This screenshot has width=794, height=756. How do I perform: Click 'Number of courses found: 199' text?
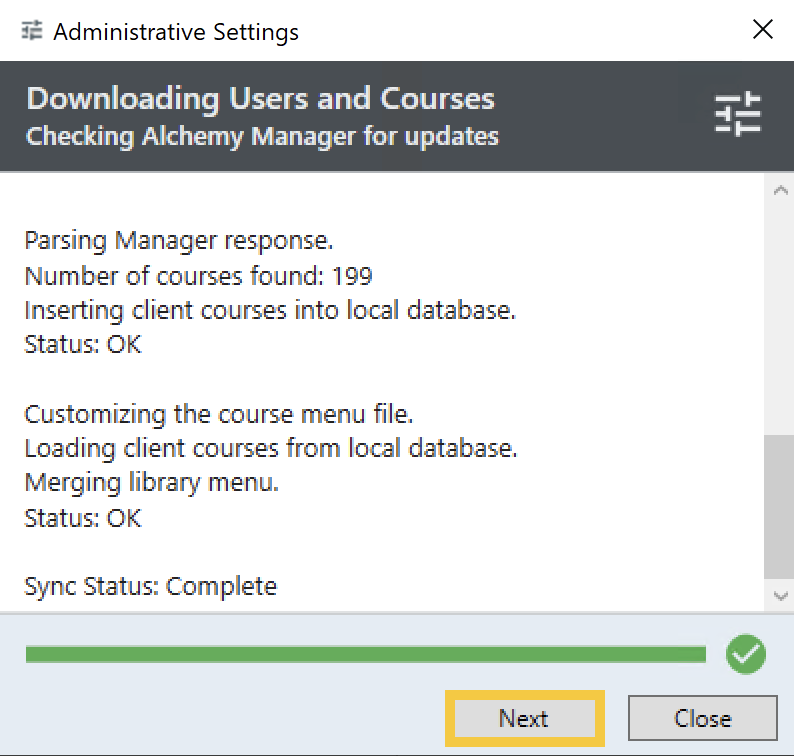[x=198, y=276]
